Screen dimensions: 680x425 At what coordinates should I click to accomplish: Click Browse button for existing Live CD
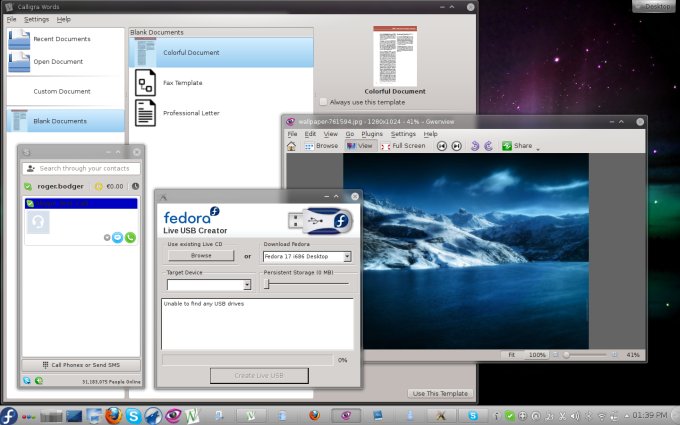point(201,256)
